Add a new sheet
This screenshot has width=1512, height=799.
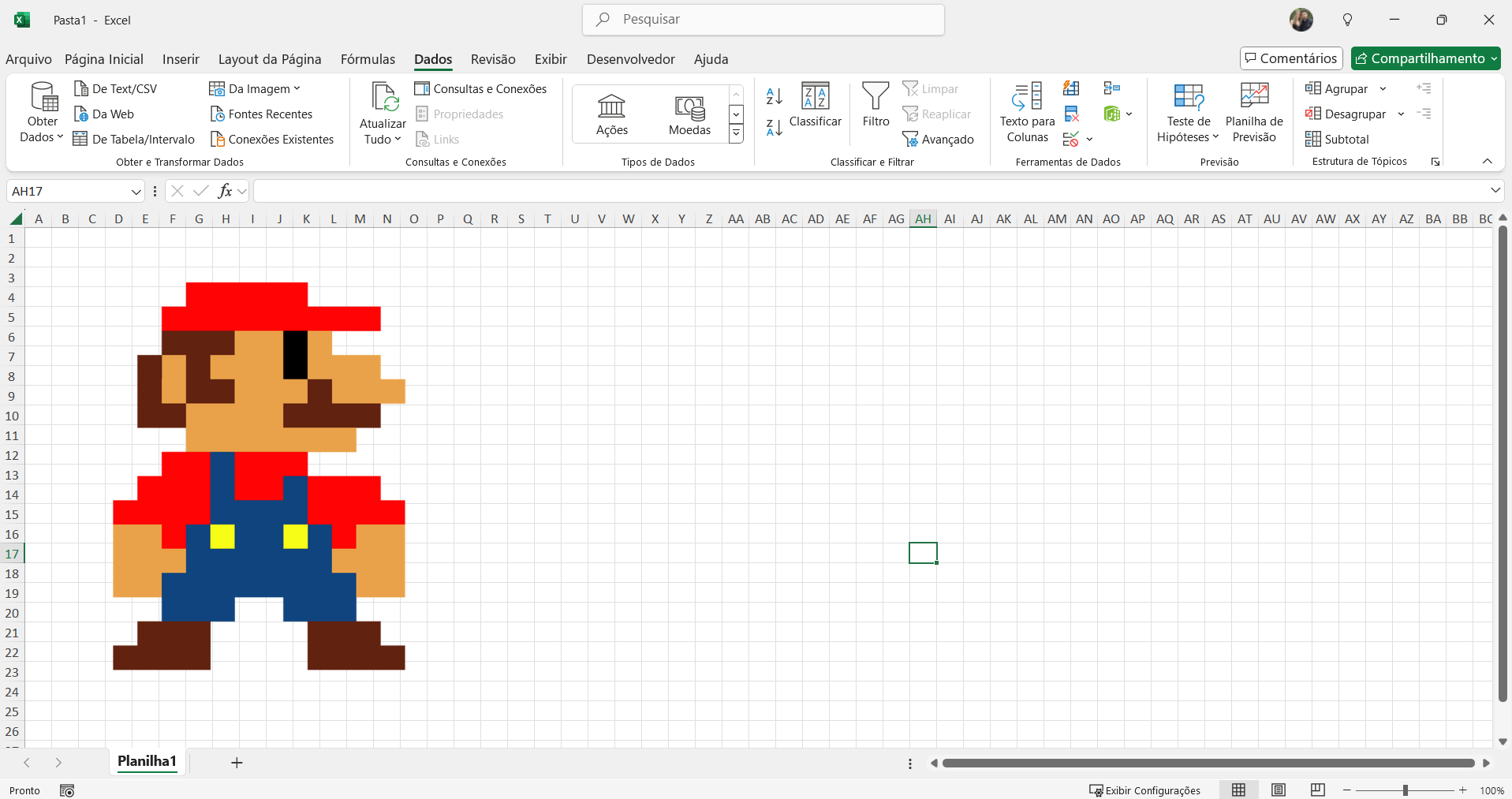(237, 762)
